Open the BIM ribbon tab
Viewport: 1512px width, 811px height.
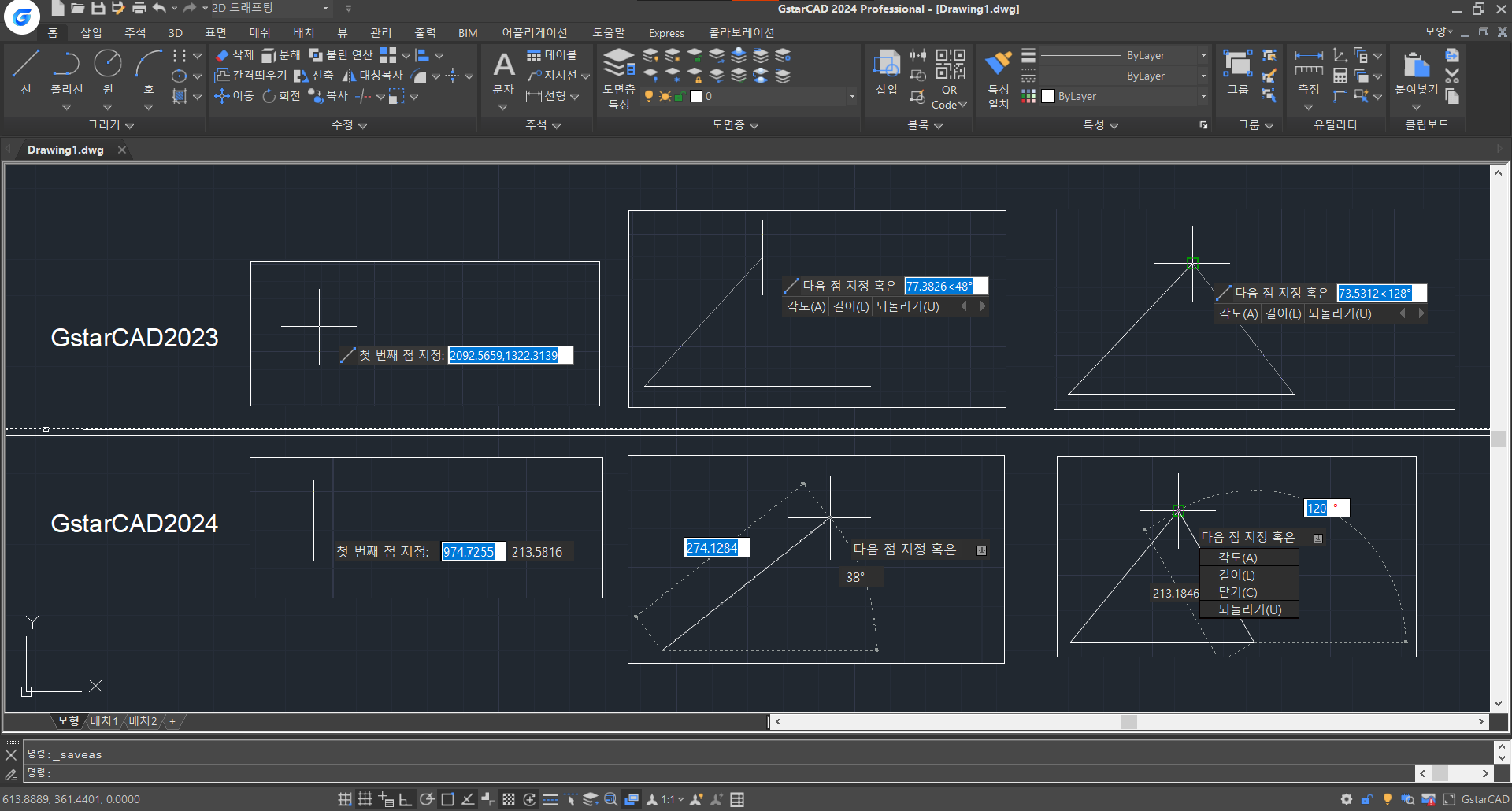click(468, 32)
